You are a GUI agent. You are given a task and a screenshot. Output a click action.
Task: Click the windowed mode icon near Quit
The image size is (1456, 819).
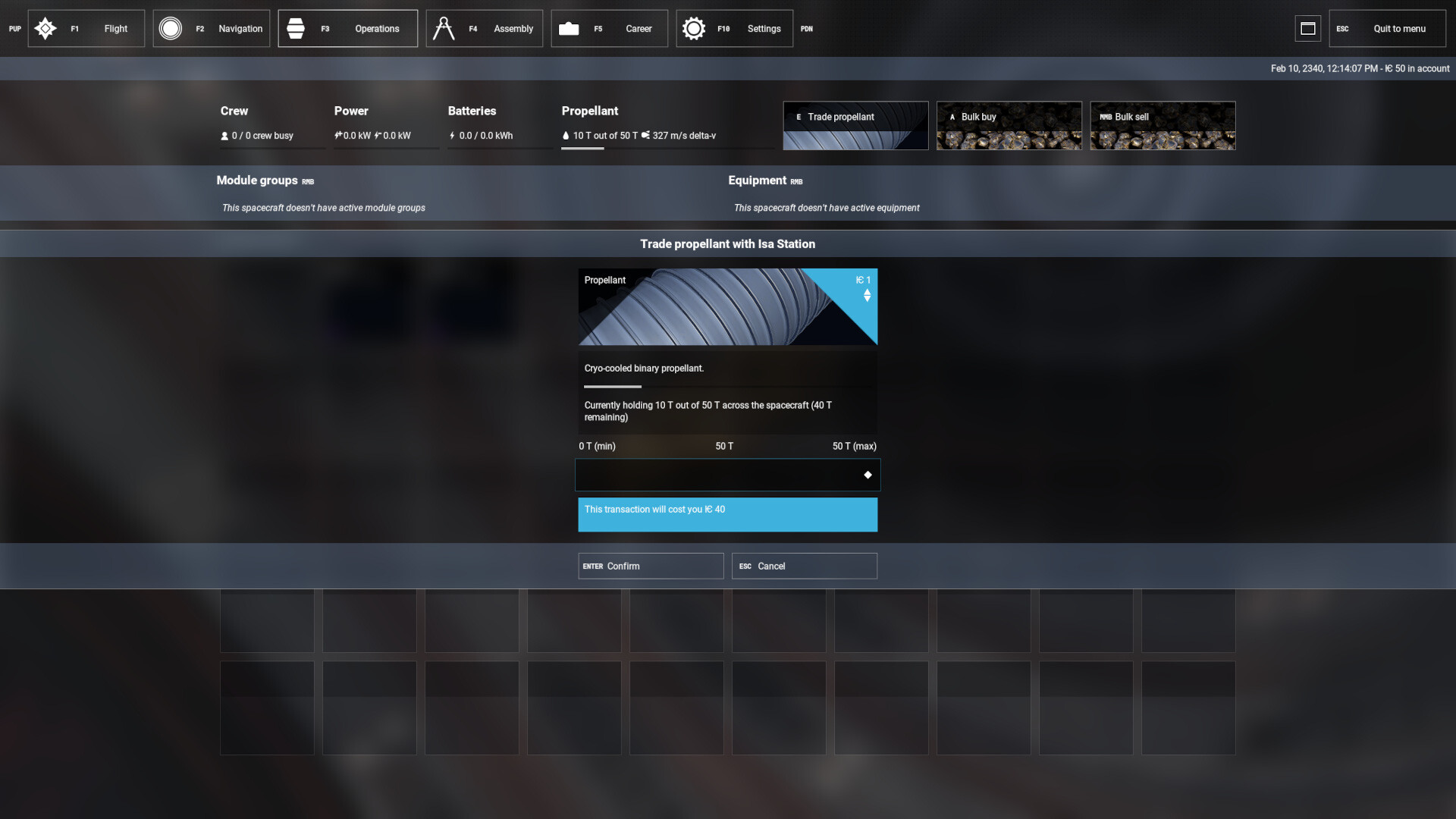1307,28
